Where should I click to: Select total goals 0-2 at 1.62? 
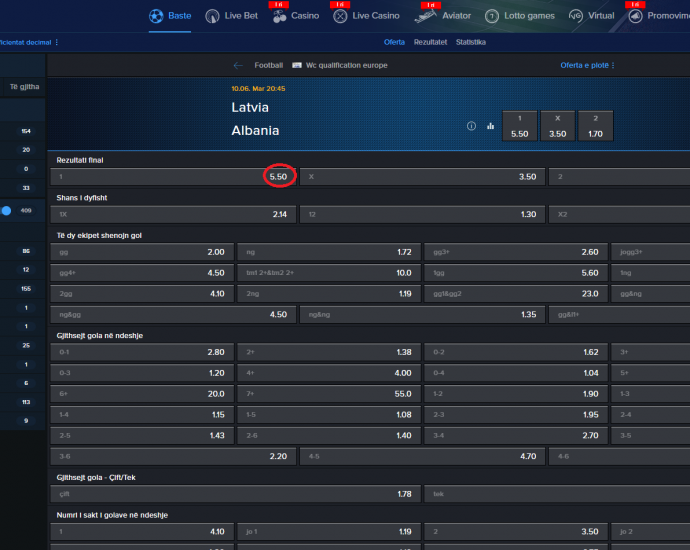pos(516,352)
